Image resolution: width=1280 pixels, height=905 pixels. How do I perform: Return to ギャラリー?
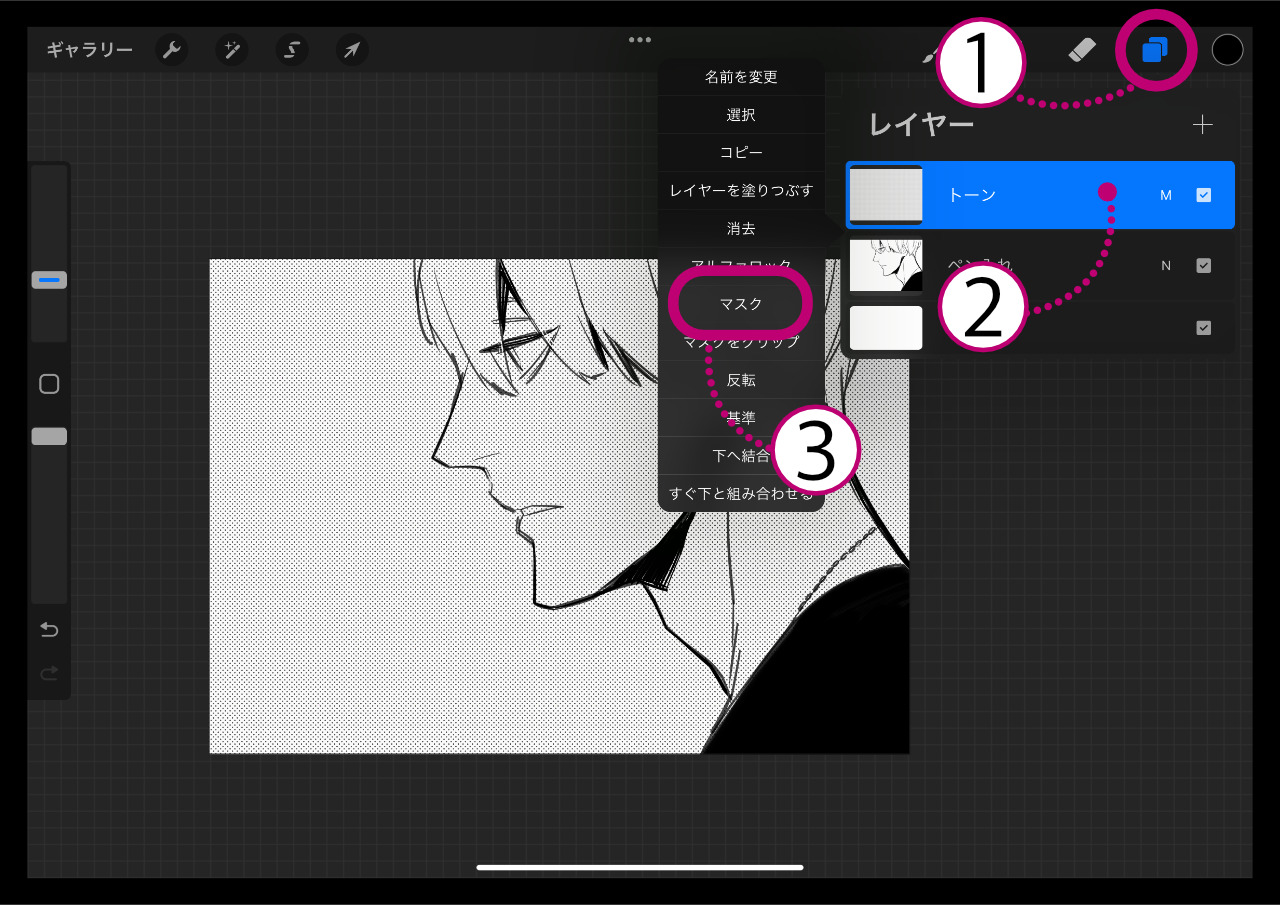[89, 50]
